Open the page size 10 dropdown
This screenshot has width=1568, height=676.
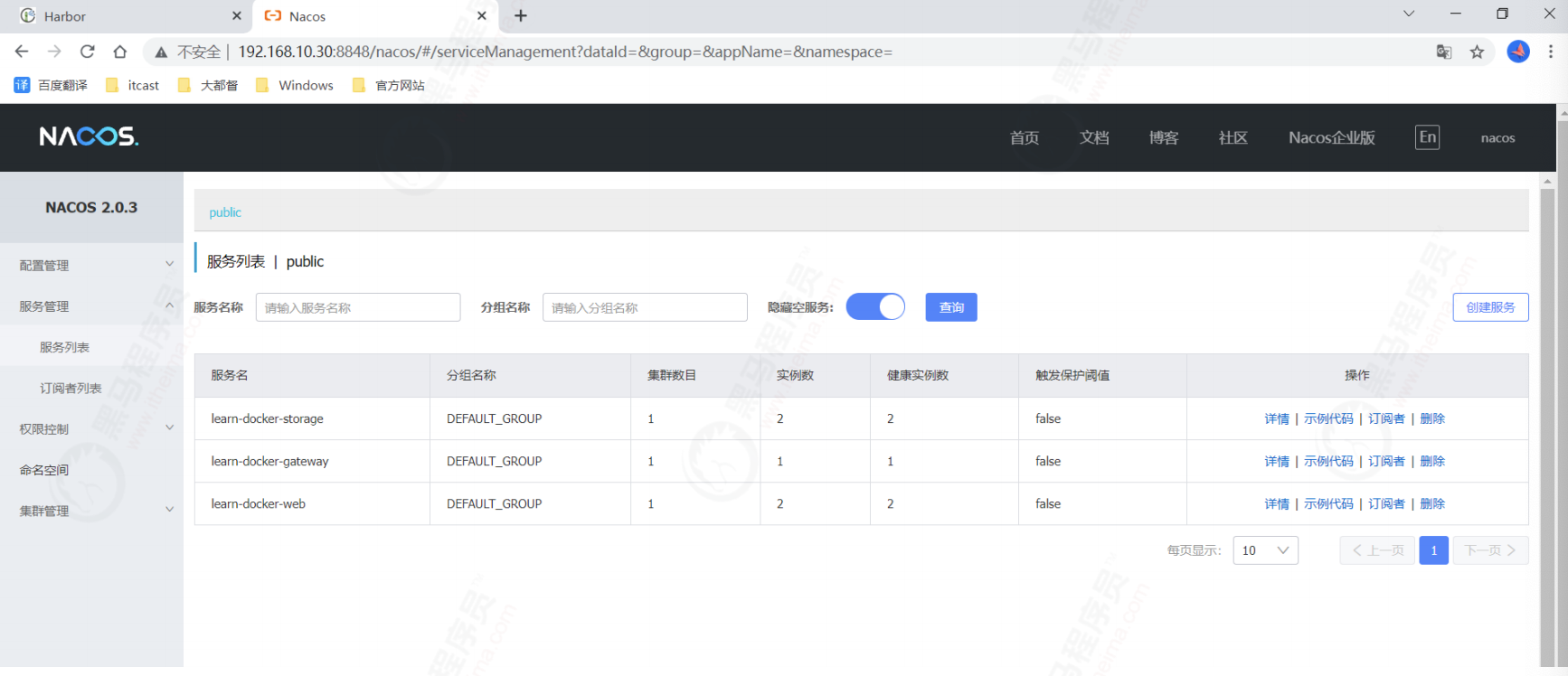click(x=1265, y=550)
